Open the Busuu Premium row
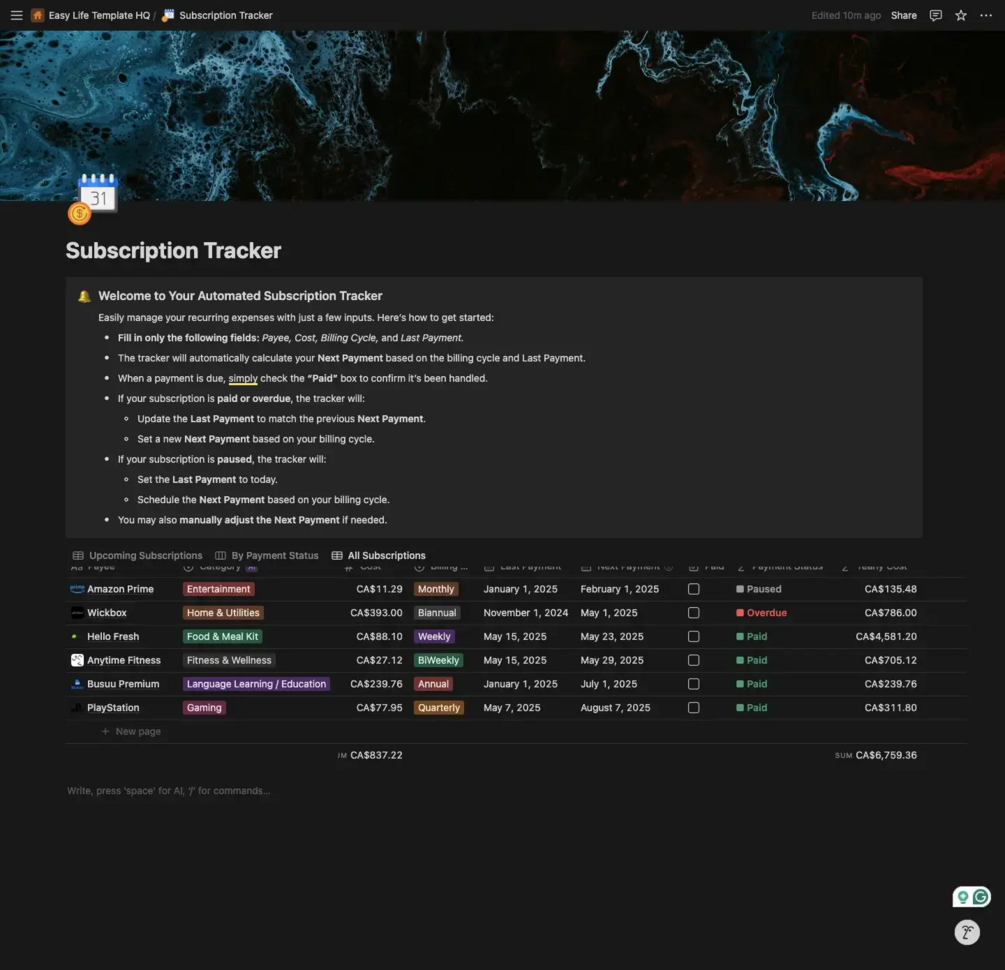Image resolution: width=1005 pixels, height=970 pixels. pos(123,684)
